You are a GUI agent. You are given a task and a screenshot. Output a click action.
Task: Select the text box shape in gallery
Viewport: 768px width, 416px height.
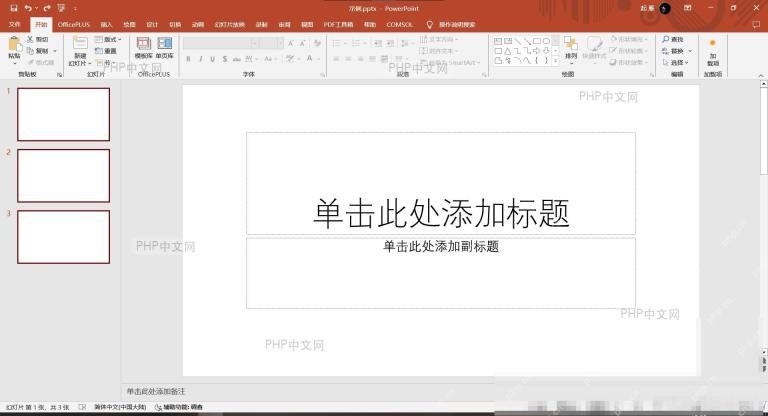pyautogui.click(x=498, y=41)
